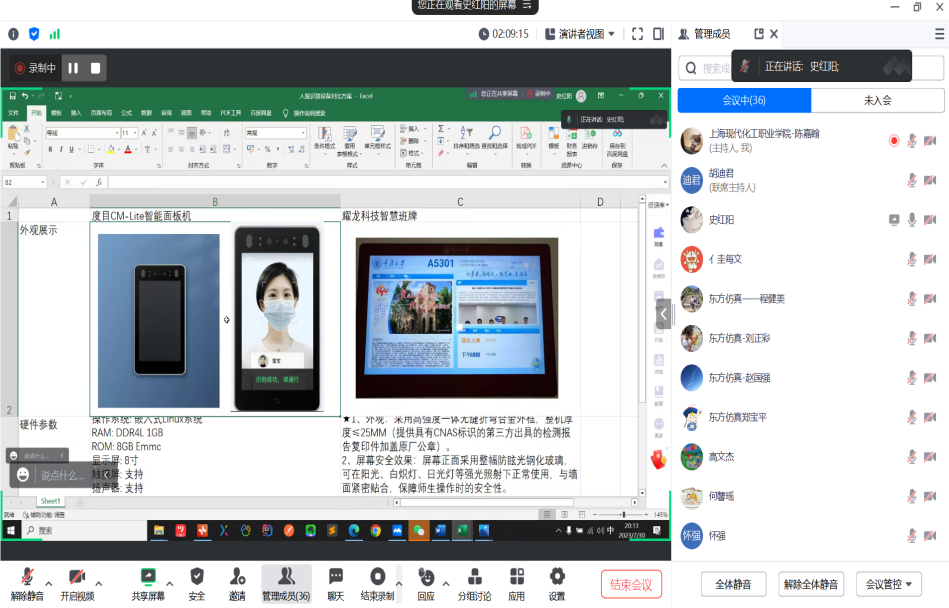Pause the recording
The width and height of the screenshot is (949, 608).
[x=73, y=68]
